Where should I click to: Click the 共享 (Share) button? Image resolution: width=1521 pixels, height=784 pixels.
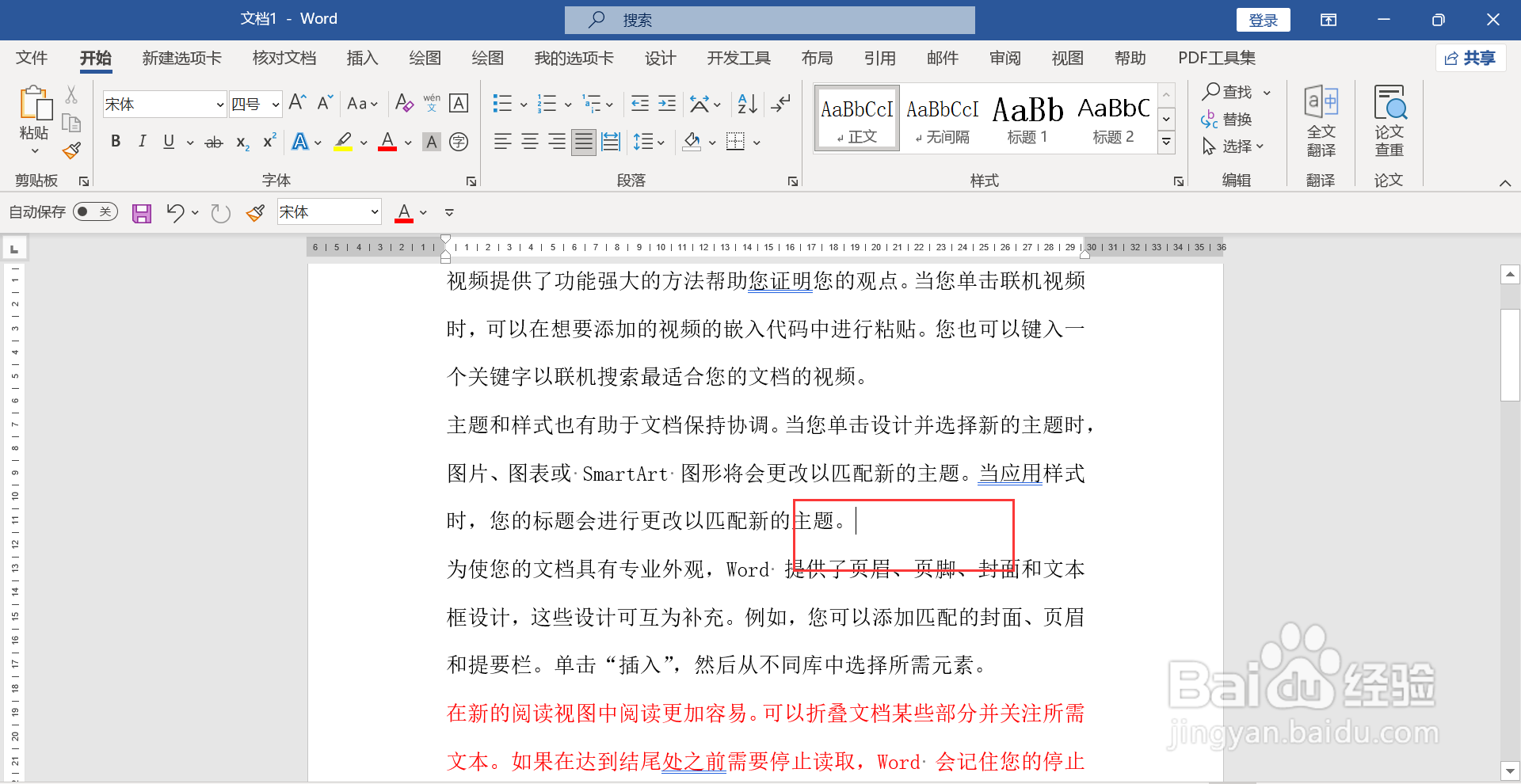click(x=1470, y=58)
